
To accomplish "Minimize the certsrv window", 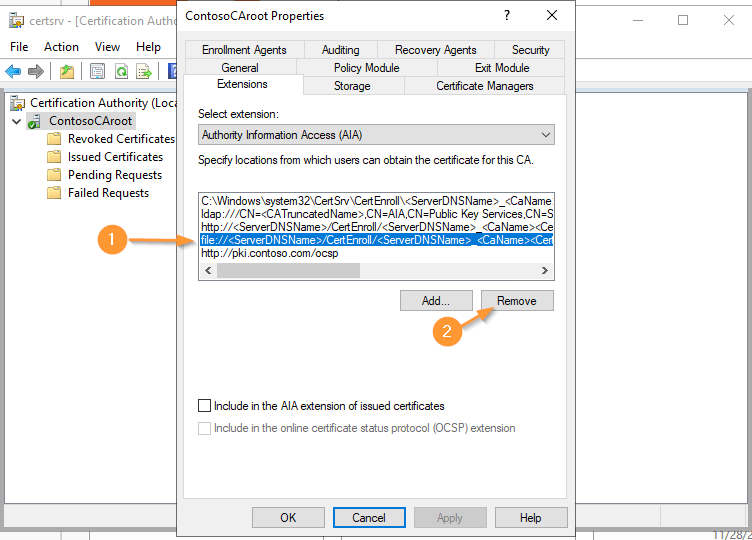I will [x=638, y=20].
